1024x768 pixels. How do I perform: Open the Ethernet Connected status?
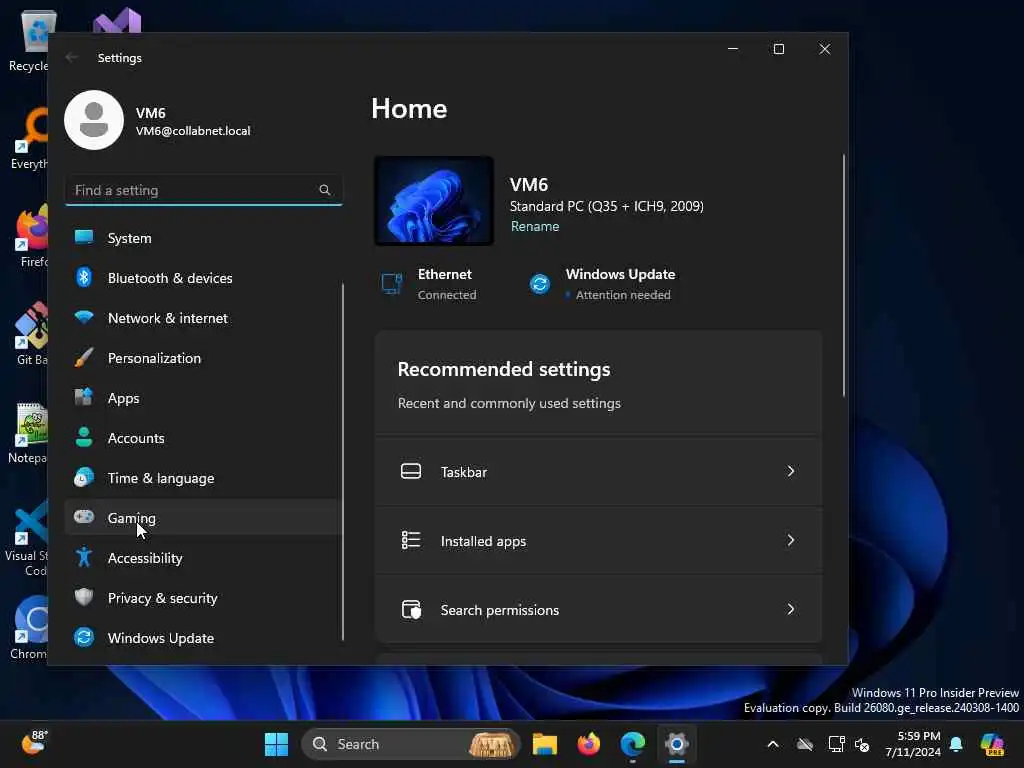click(429, 284)
